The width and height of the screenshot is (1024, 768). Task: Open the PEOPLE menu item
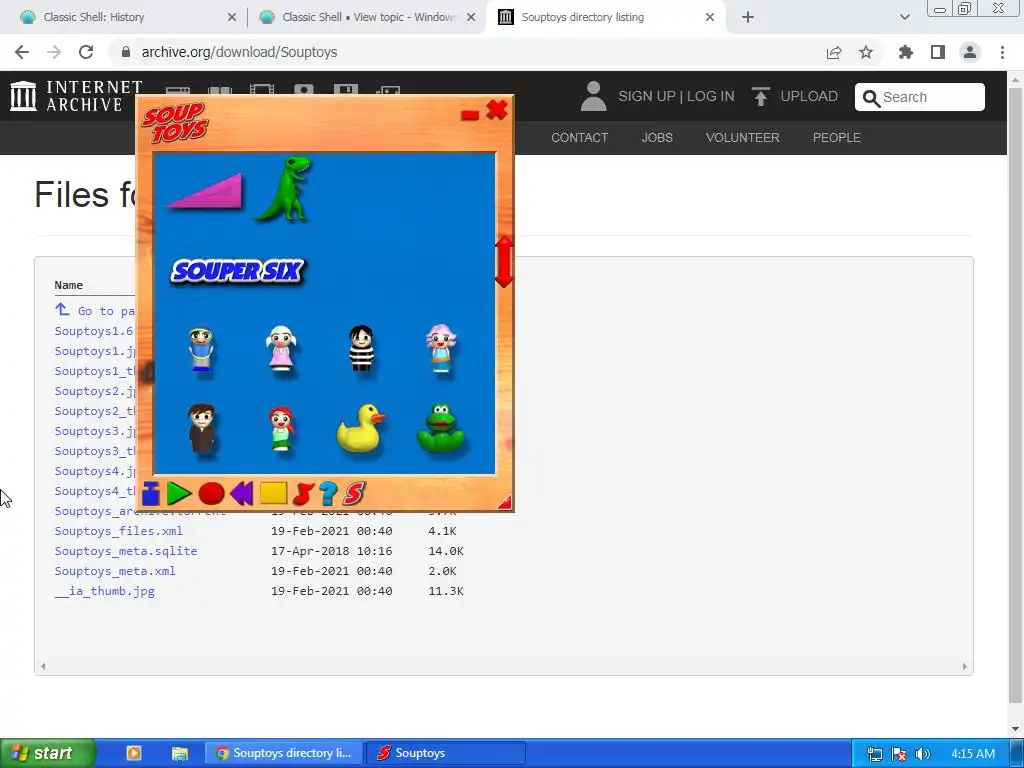[x=837, y=138]
